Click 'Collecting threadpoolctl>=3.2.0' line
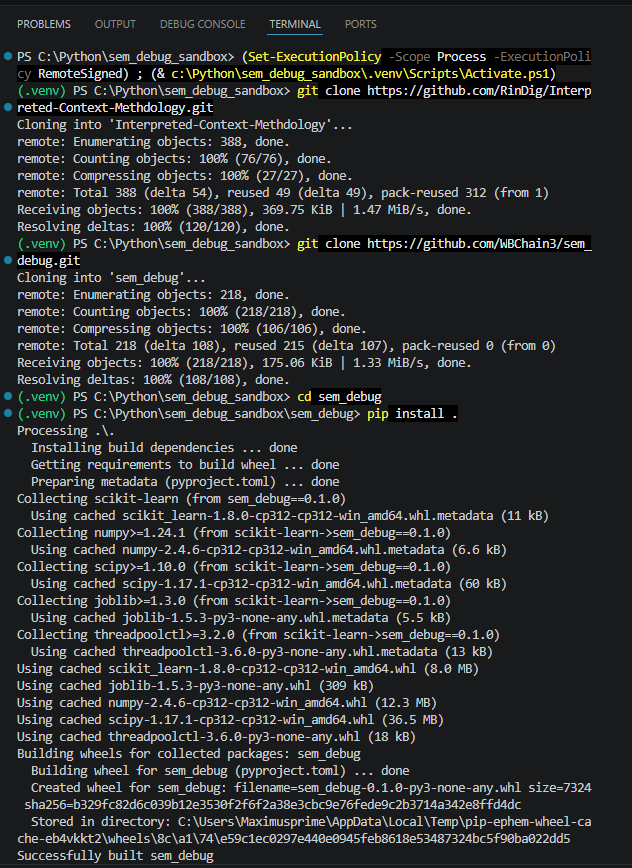 click(x=258, y=635)
